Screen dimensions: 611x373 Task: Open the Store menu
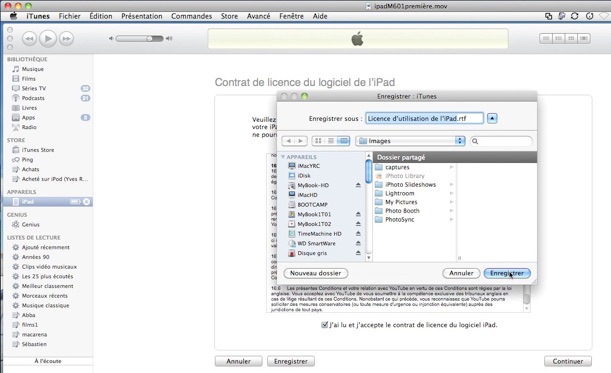(x=229, y=16)
